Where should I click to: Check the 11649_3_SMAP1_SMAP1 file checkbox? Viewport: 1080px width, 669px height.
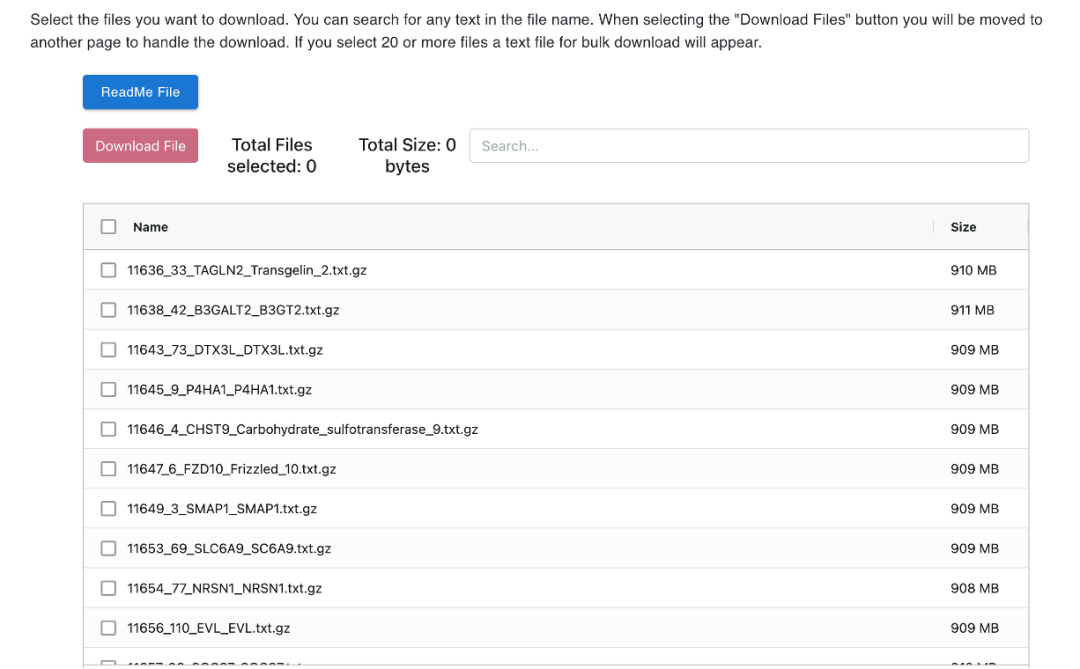tap(108, 509)
